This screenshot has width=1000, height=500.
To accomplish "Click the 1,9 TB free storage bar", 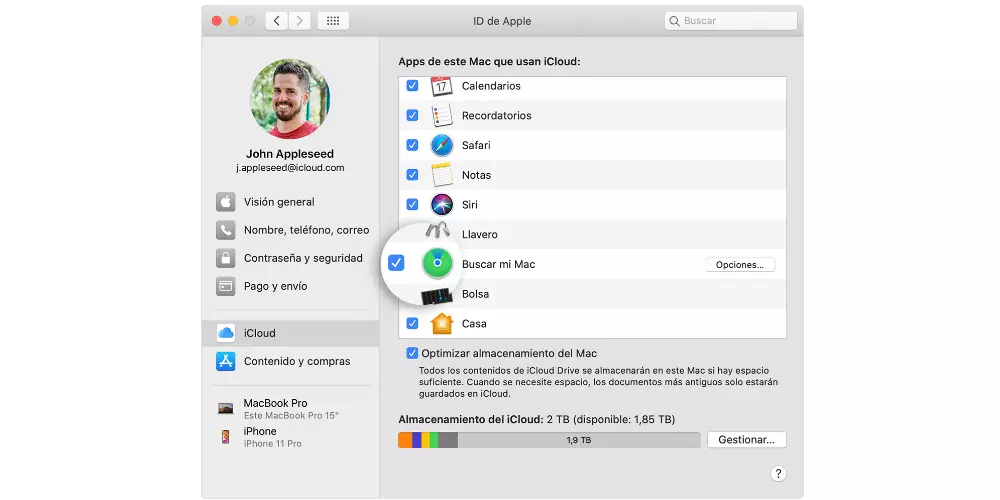I will tap(578, 440).
